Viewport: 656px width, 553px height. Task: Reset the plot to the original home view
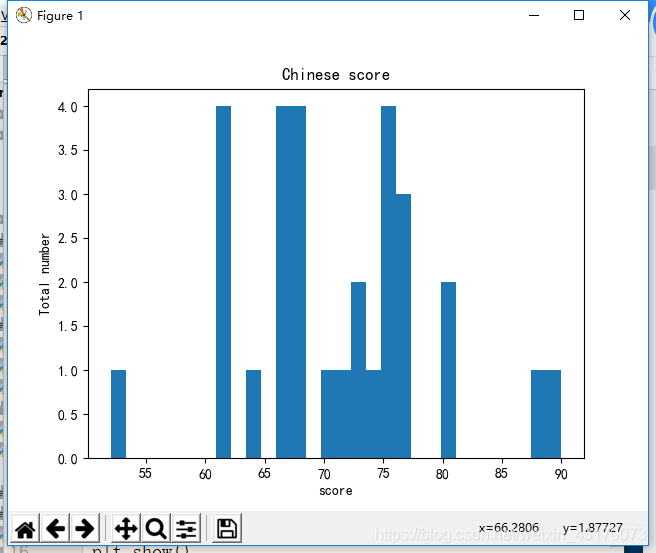tap(25, 528)
